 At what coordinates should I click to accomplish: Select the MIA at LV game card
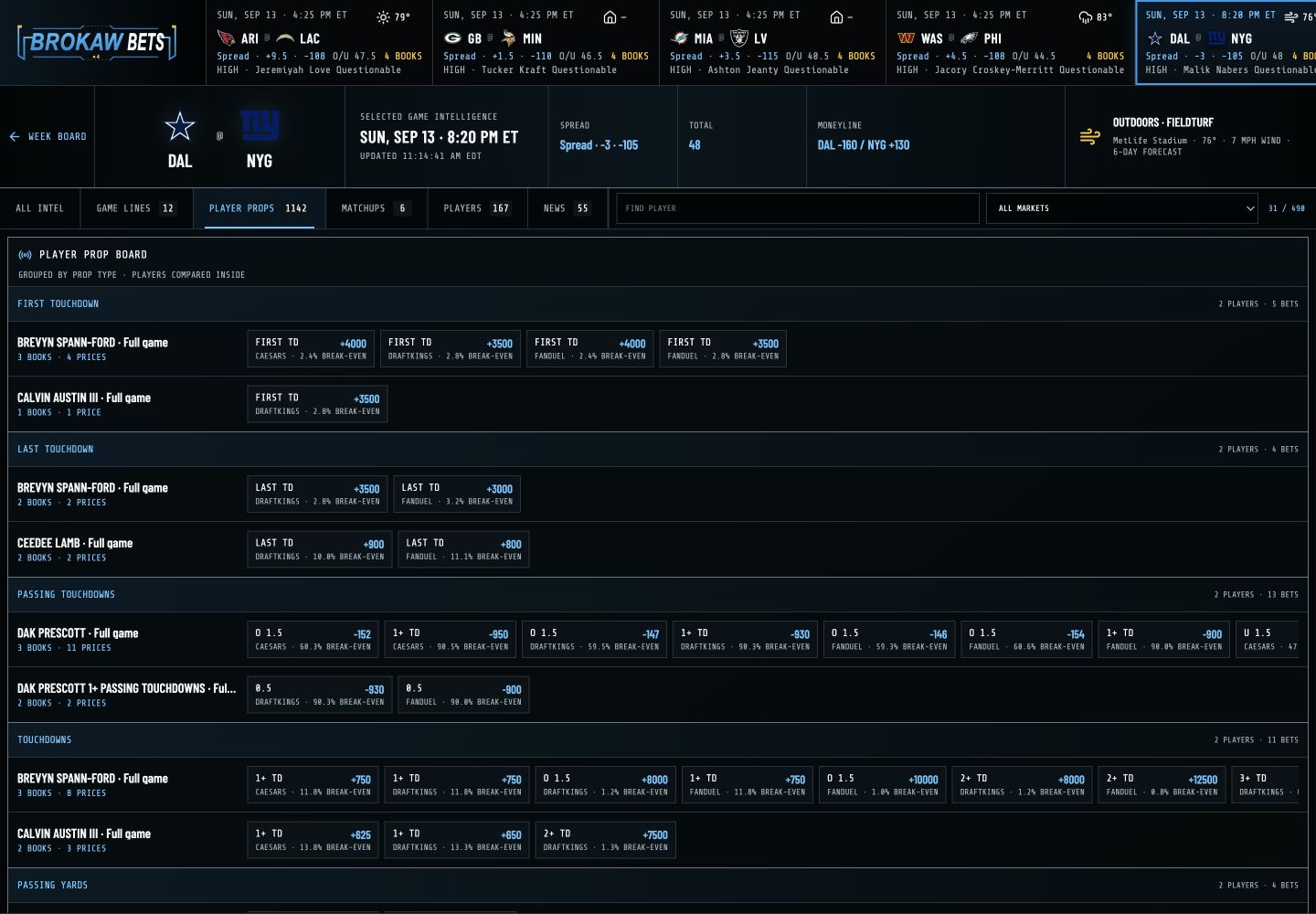pyautogui.click(x=773, y=42)
